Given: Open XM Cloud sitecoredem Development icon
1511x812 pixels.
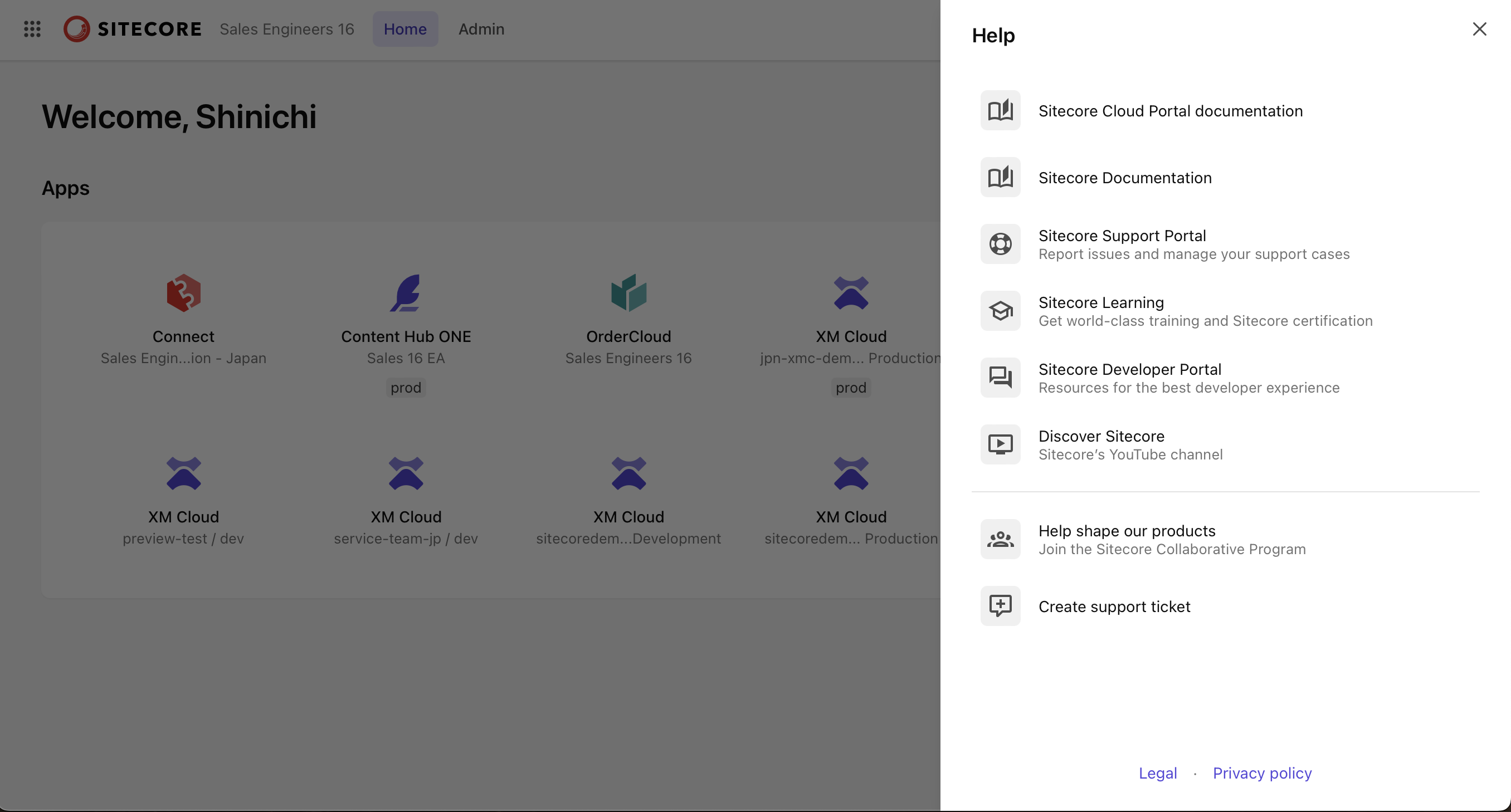Looking at the screenshot, I should pos(629,473).
